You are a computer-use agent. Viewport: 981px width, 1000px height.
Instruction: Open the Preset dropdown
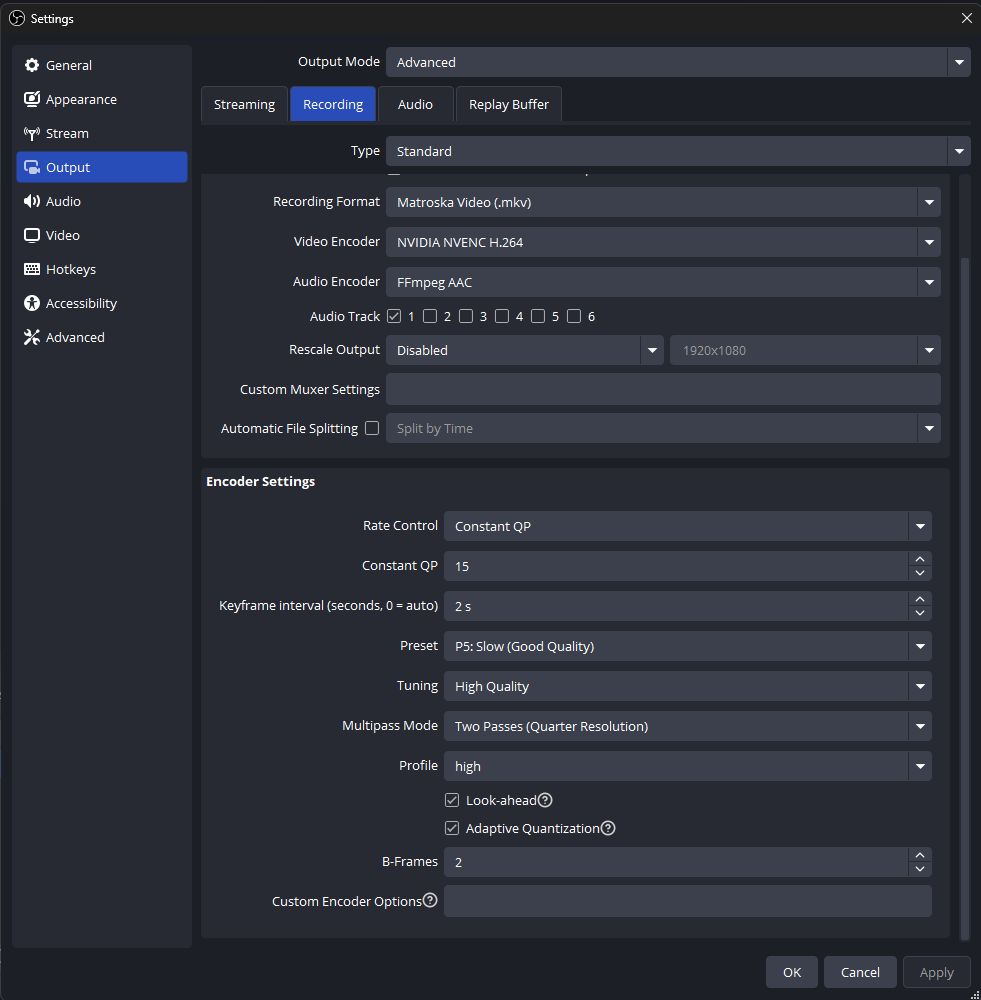[688, 646]
